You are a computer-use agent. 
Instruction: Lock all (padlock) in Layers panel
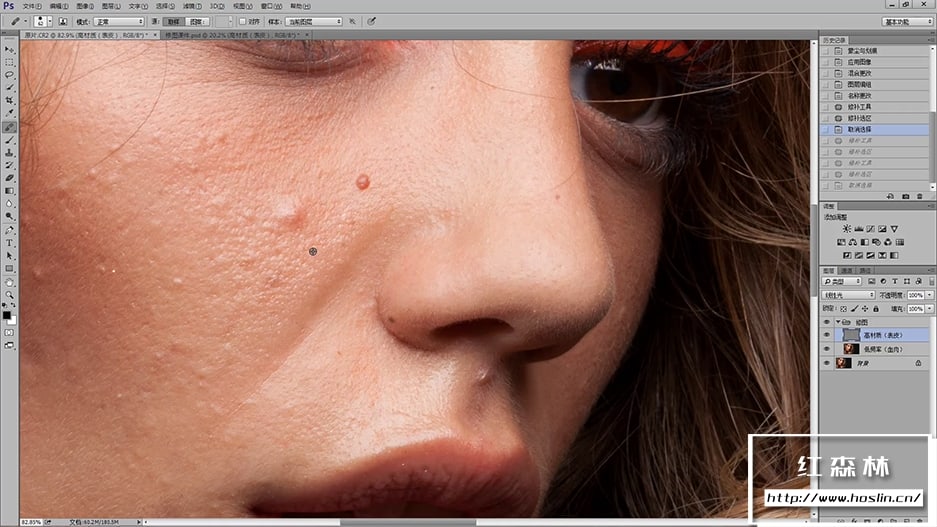876,309
